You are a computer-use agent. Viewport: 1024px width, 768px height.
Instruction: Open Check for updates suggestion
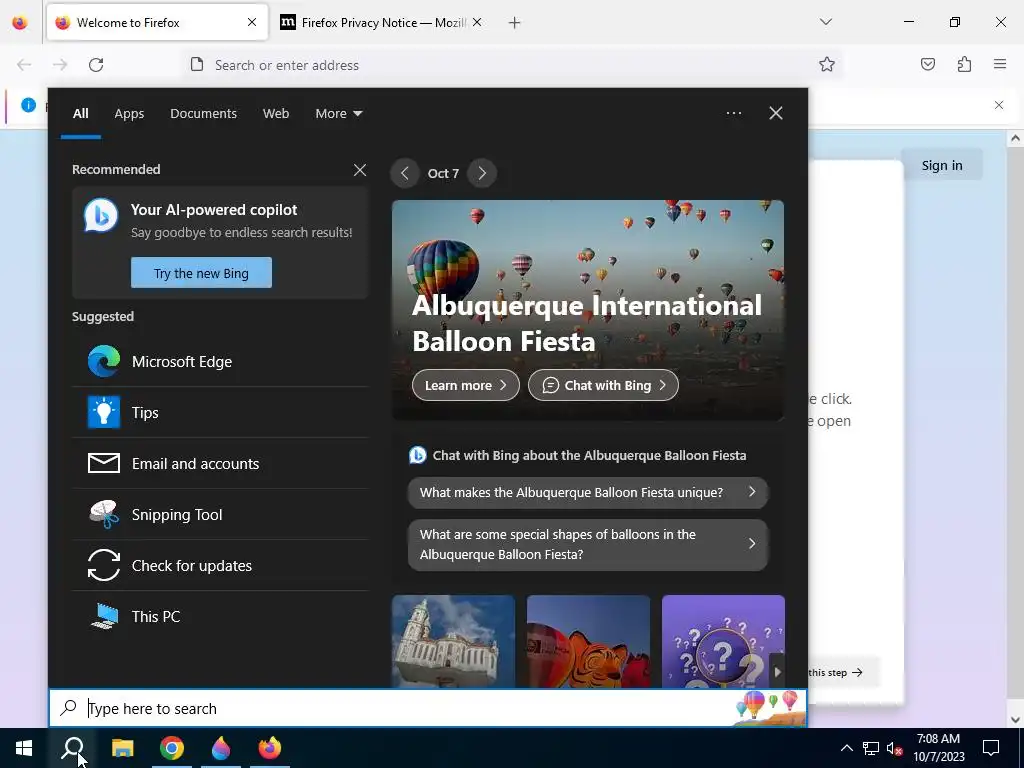220,566
